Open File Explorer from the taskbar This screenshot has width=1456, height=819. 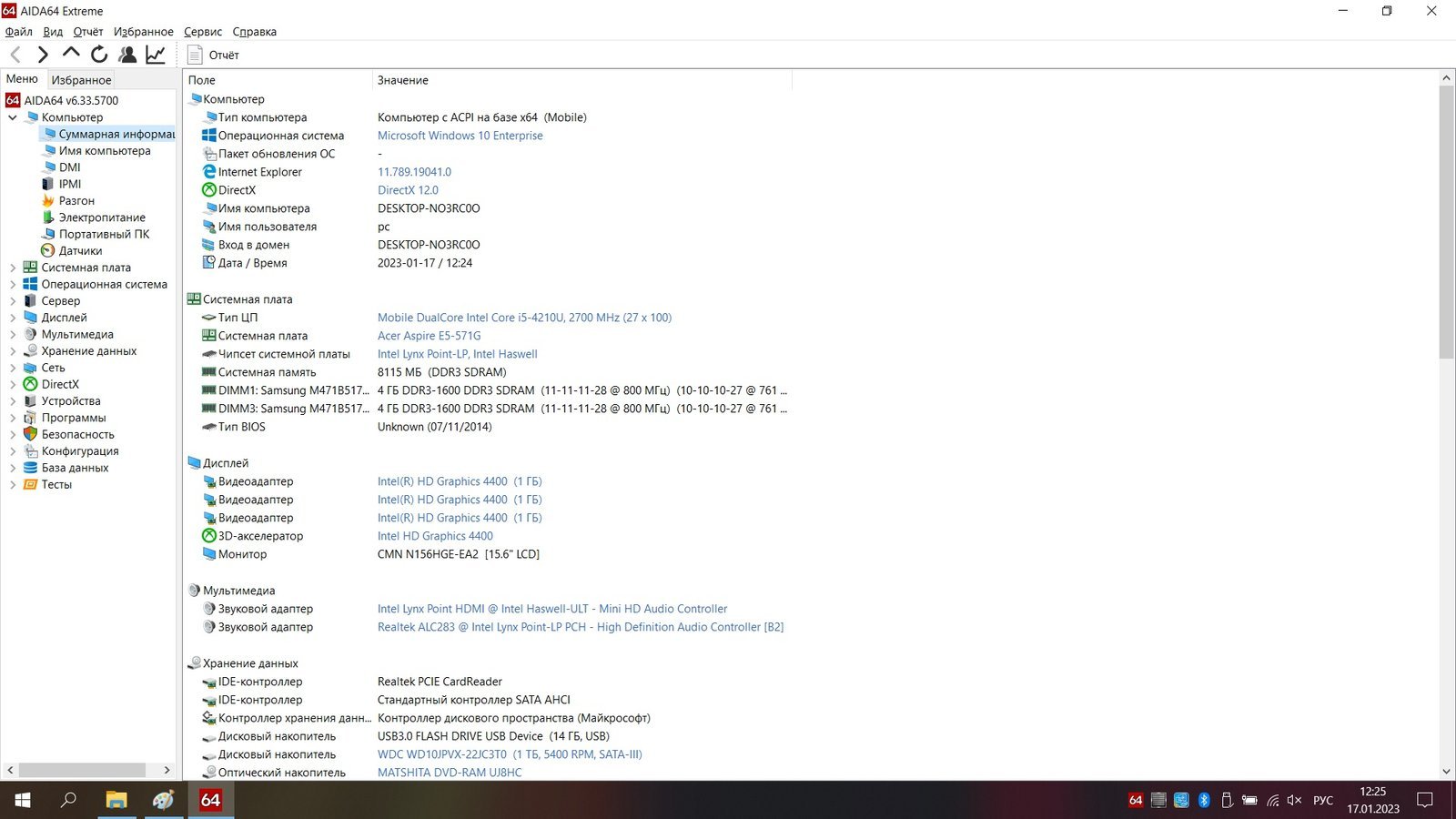pos(116,800)
